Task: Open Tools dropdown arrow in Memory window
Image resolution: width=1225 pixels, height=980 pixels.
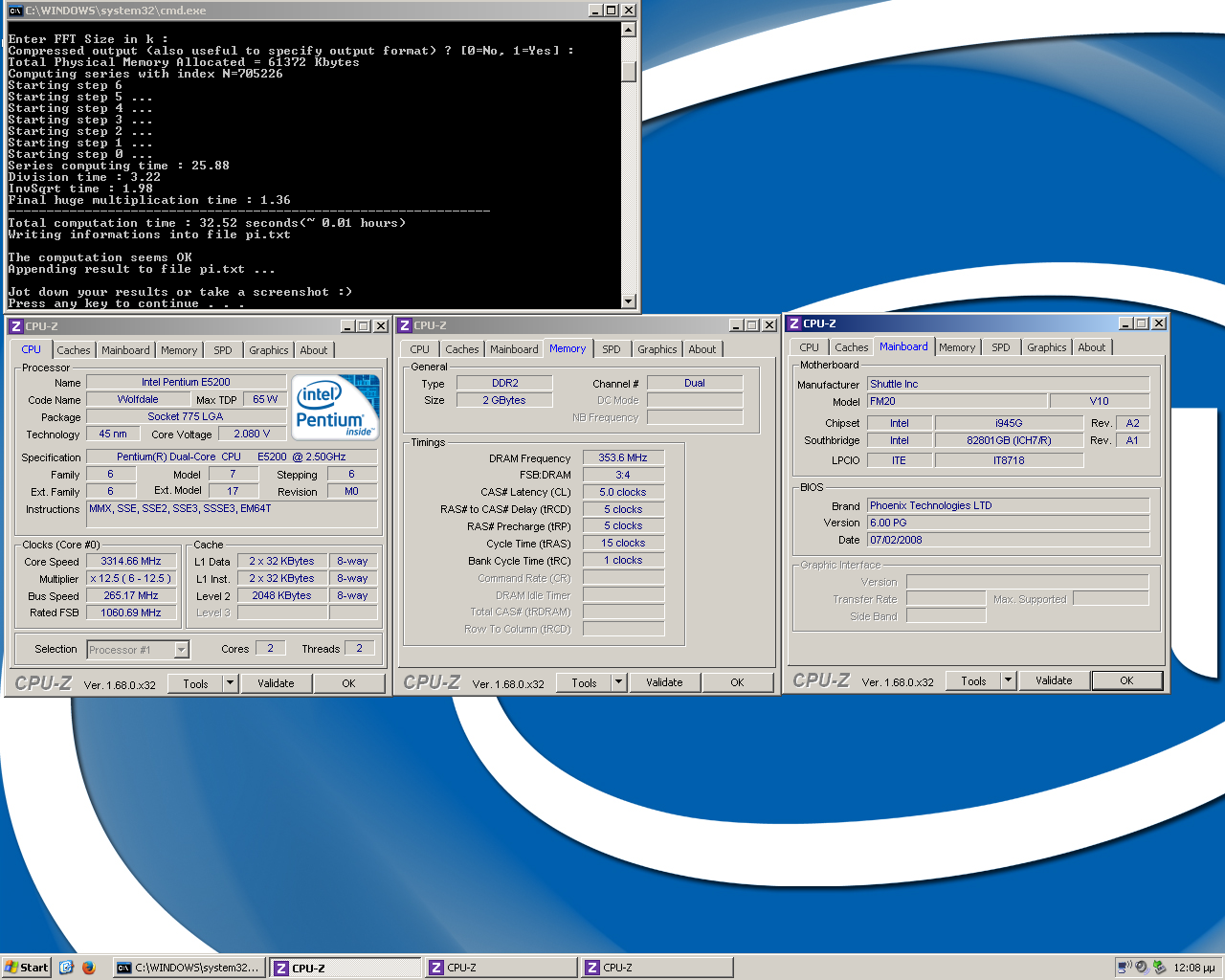Action: (618, 682)
